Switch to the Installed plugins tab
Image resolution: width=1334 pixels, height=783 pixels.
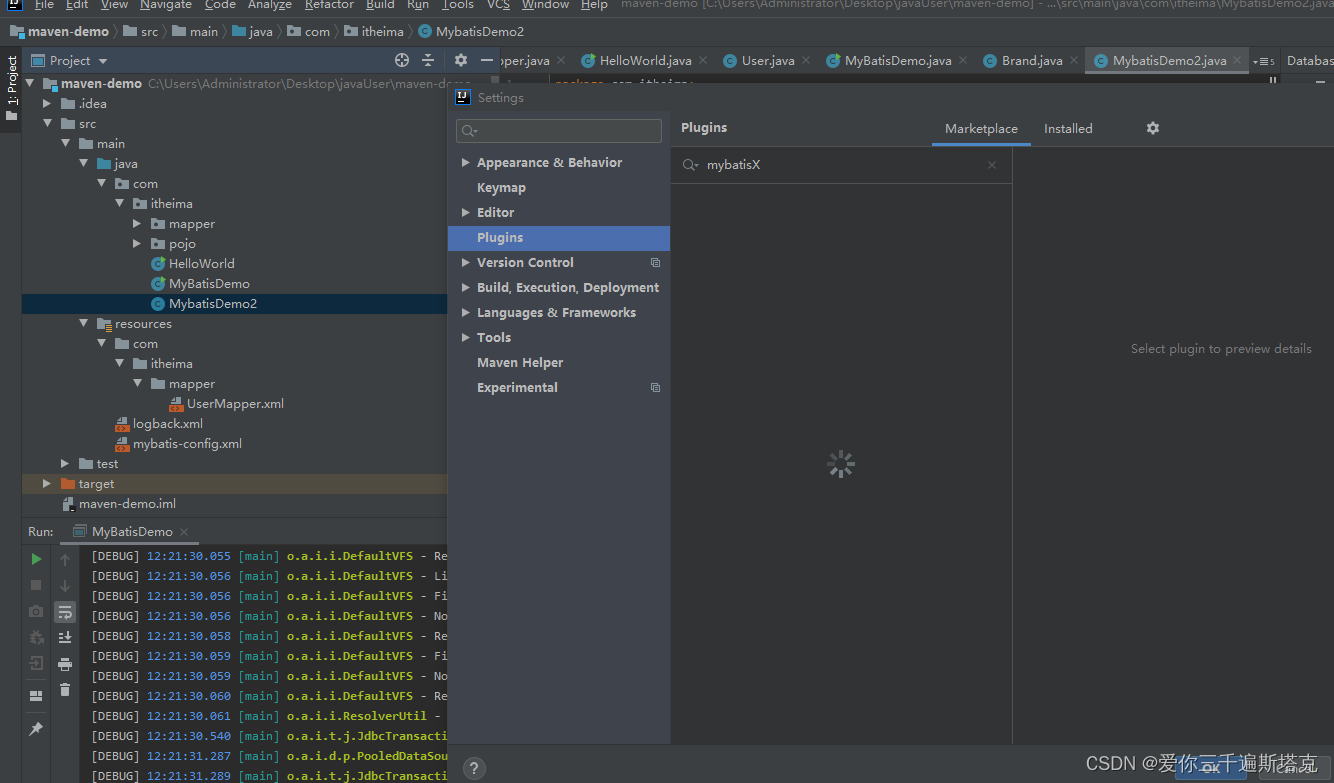1068,128
